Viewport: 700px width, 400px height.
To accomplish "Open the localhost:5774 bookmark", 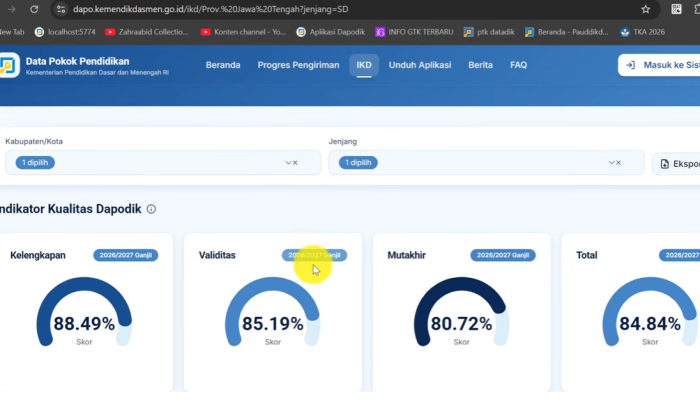I will (65, 32).
